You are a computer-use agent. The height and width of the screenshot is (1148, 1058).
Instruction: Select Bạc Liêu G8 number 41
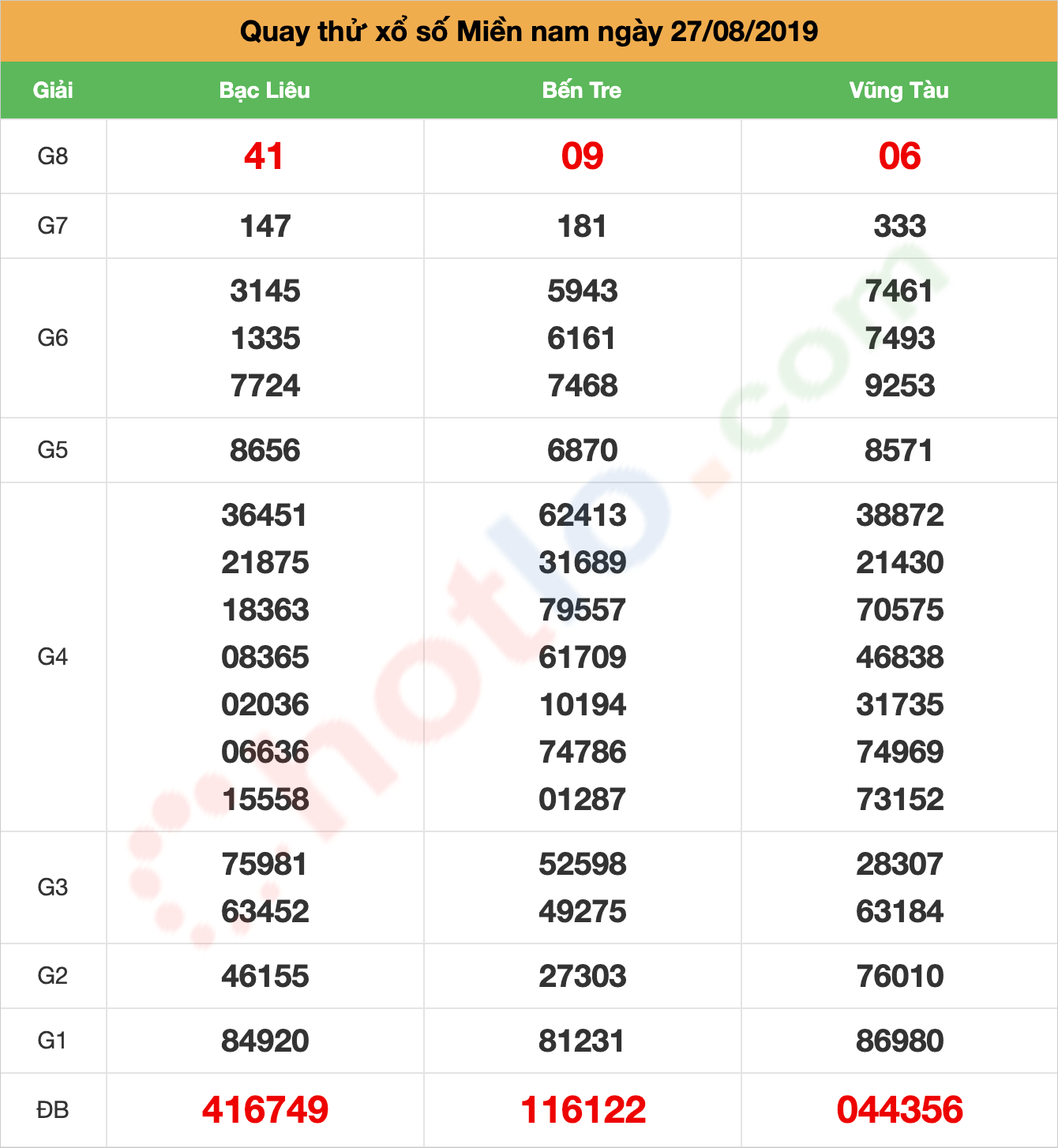264,156
